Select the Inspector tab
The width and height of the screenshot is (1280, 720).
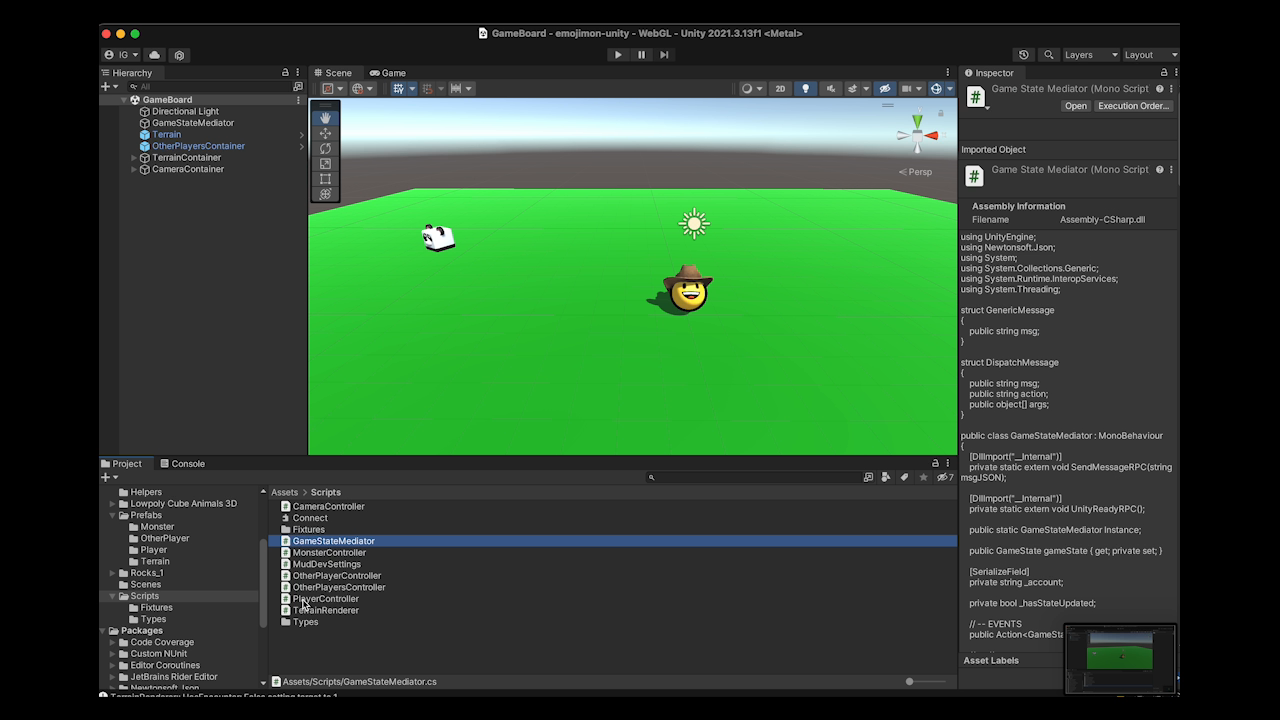[x=989, y=73]
